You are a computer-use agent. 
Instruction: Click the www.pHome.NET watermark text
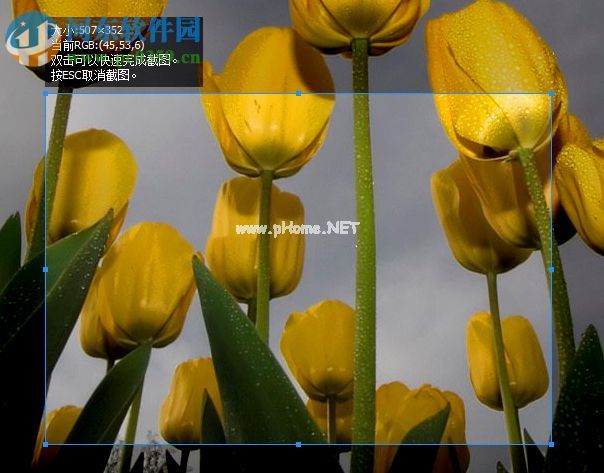pos(297,228)
